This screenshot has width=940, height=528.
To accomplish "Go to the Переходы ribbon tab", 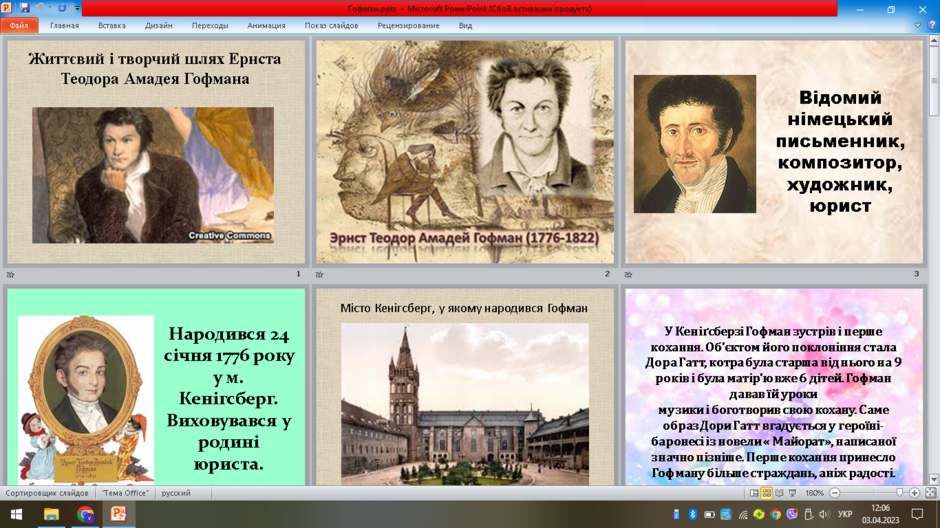I will point(210,25).
